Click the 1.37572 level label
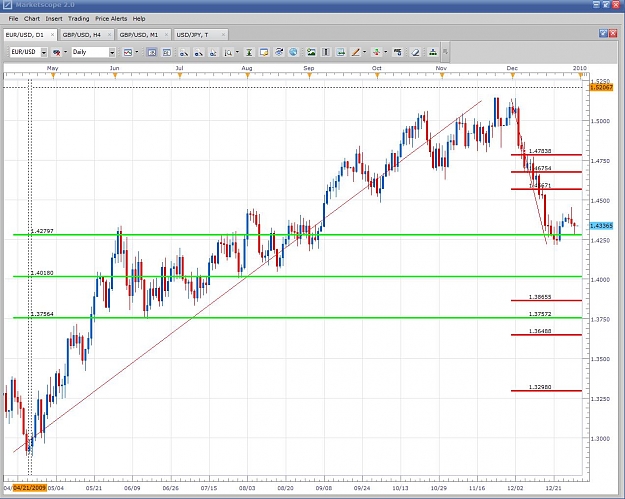 540,314
